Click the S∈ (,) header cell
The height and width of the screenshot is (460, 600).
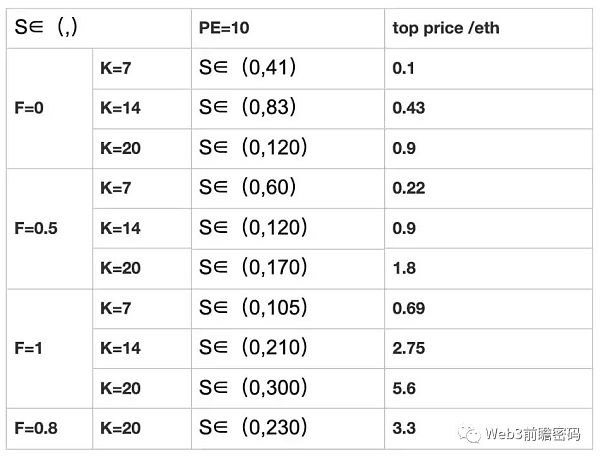[40, 28]
